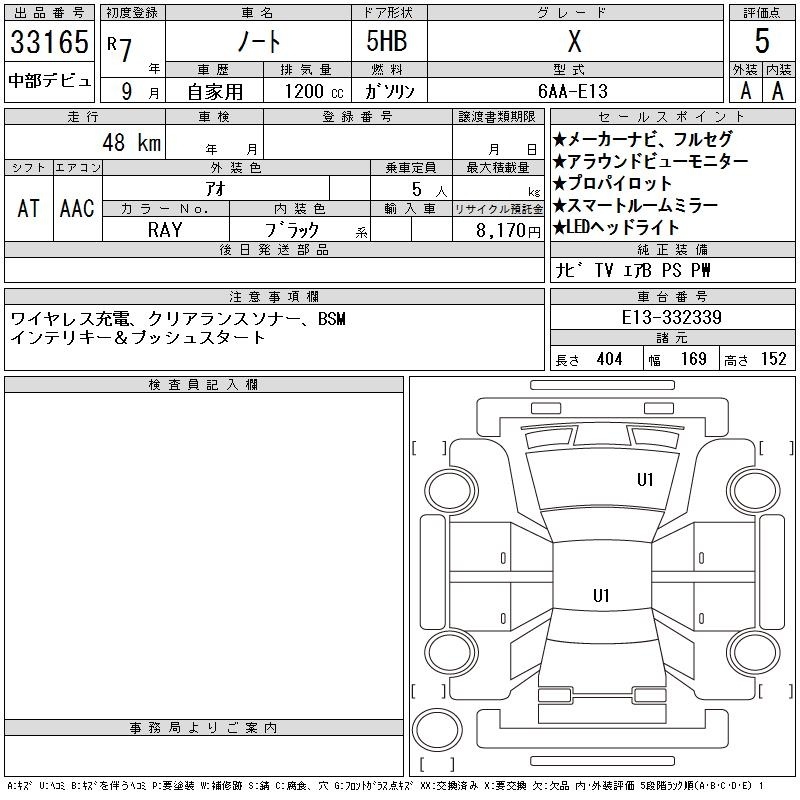Image resolution: width=800 pixels, height=800 pixels.
Task: Click the grade value X
Action: pyautogui.click(x=574, y=41)
